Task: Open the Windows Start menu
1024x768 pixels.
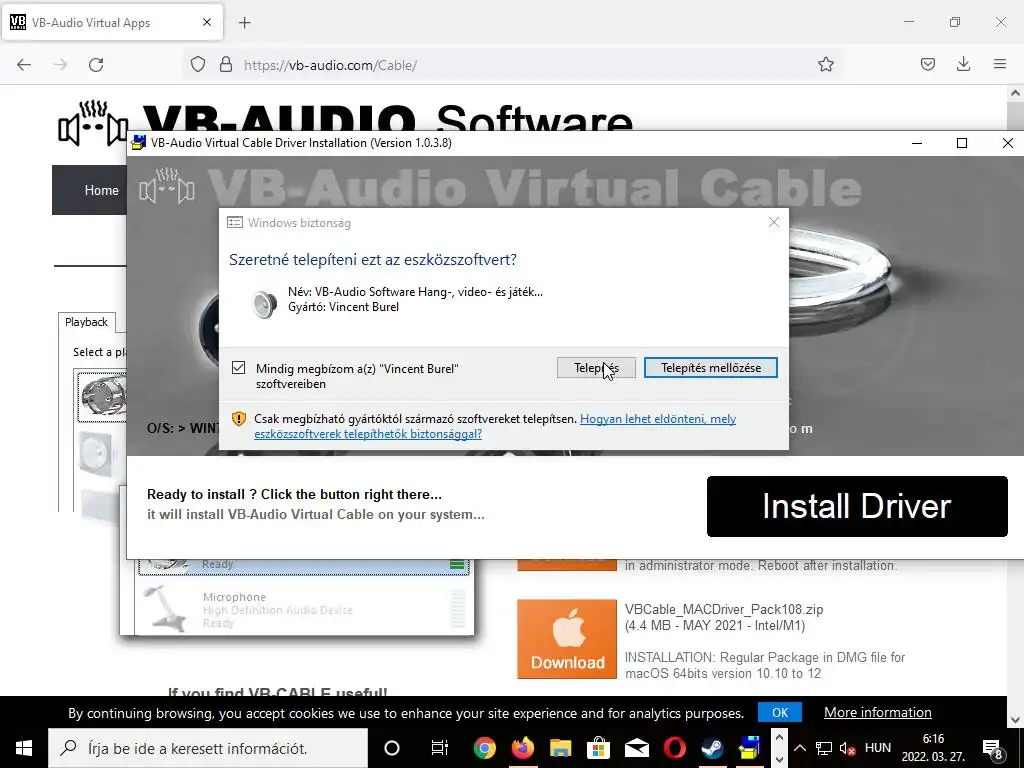Action: pos(24,748)
